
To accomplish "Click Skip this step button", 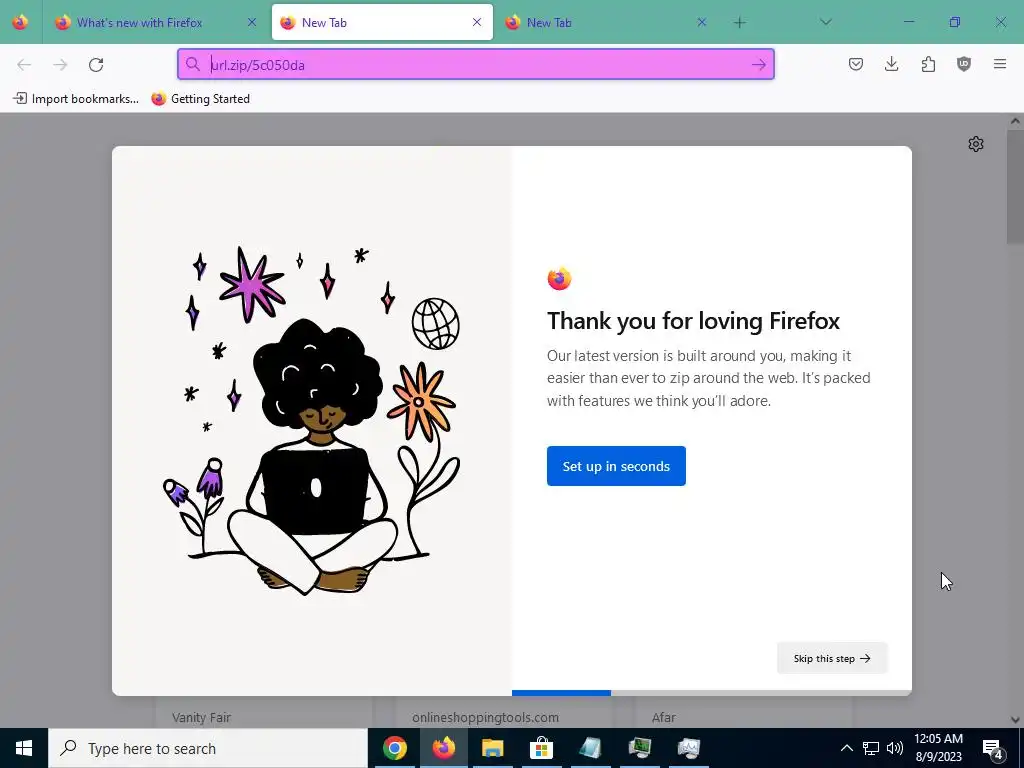I will (832, 658).
